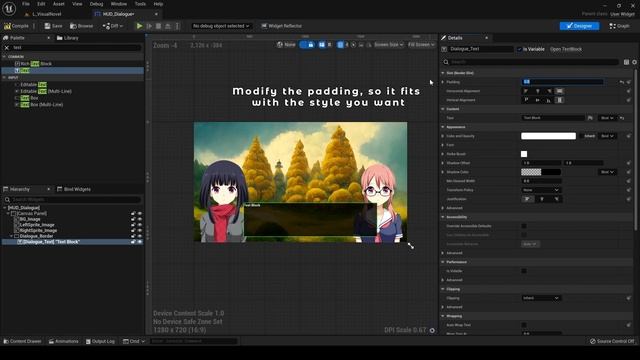Click the Unreal Engine logo icon
This screenshot has width=640, height=360.
pyautogui.click(x=9, y=8)
